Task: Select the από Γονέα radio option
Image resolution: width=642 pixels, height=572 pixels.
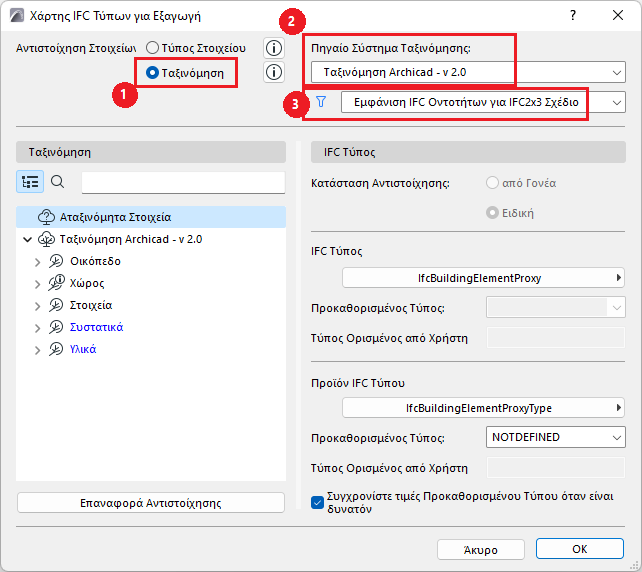Action: [x=492, y=183]
